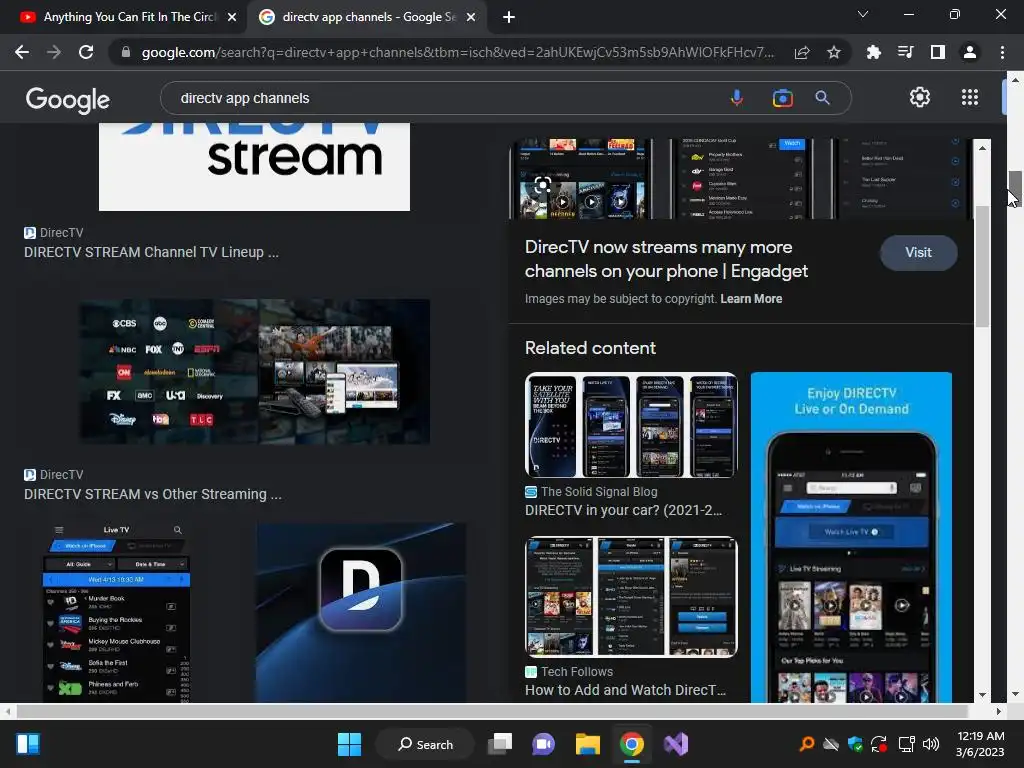Submit search with magnifier icon
This screenshot has width=1024, height=768.
click(x=822, y=98)
